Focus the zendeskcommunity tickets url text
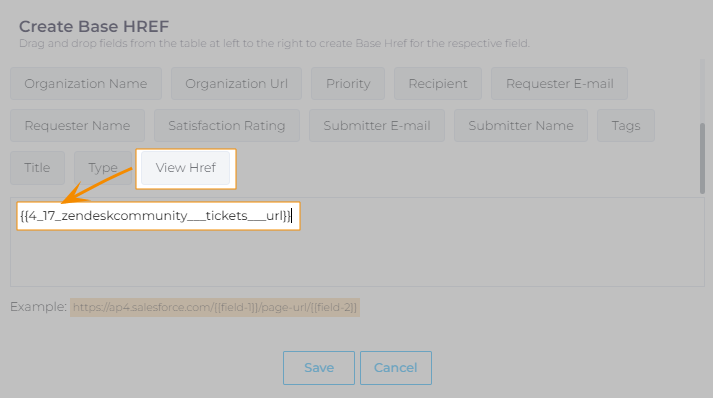Viewport: 713px width, 398px height. tap(156, 216)
